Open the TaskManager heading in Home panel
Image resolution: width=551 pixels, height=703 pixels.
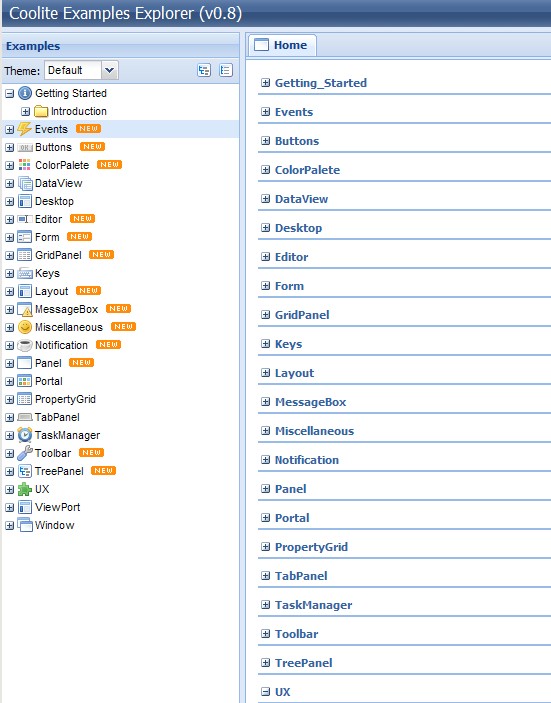click(313, 605)
